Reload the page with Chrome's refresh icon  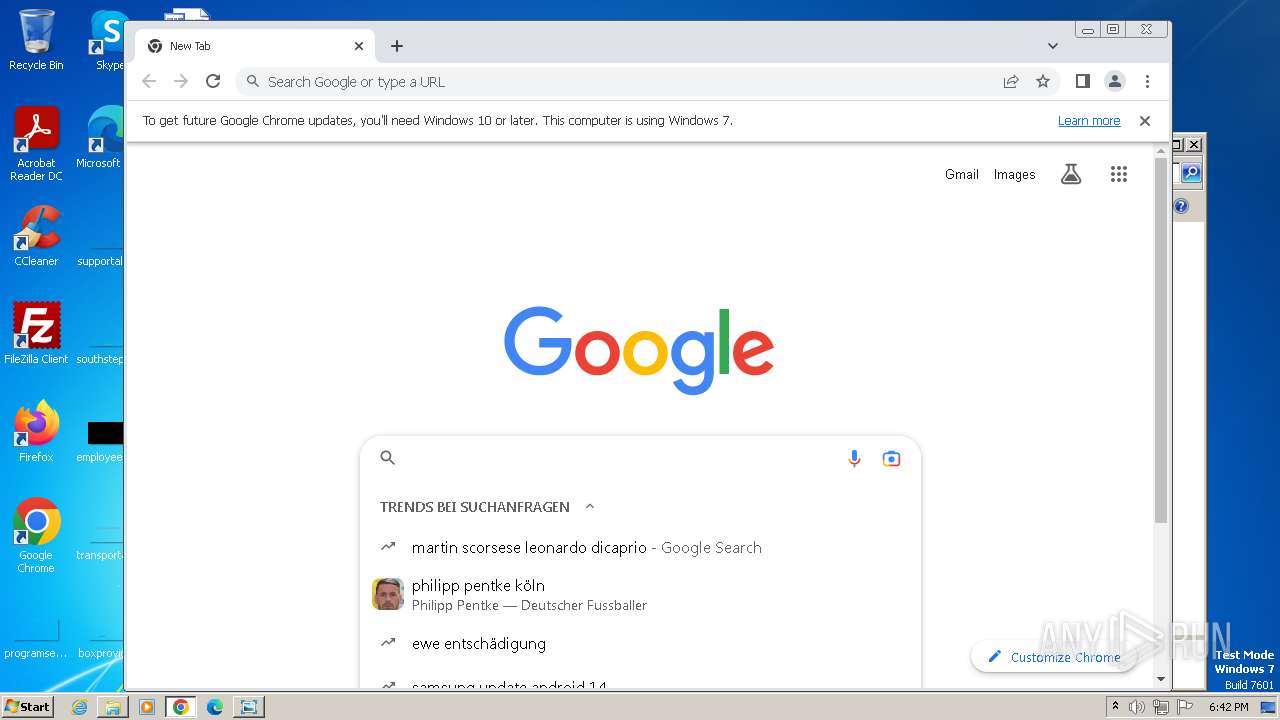213,81
